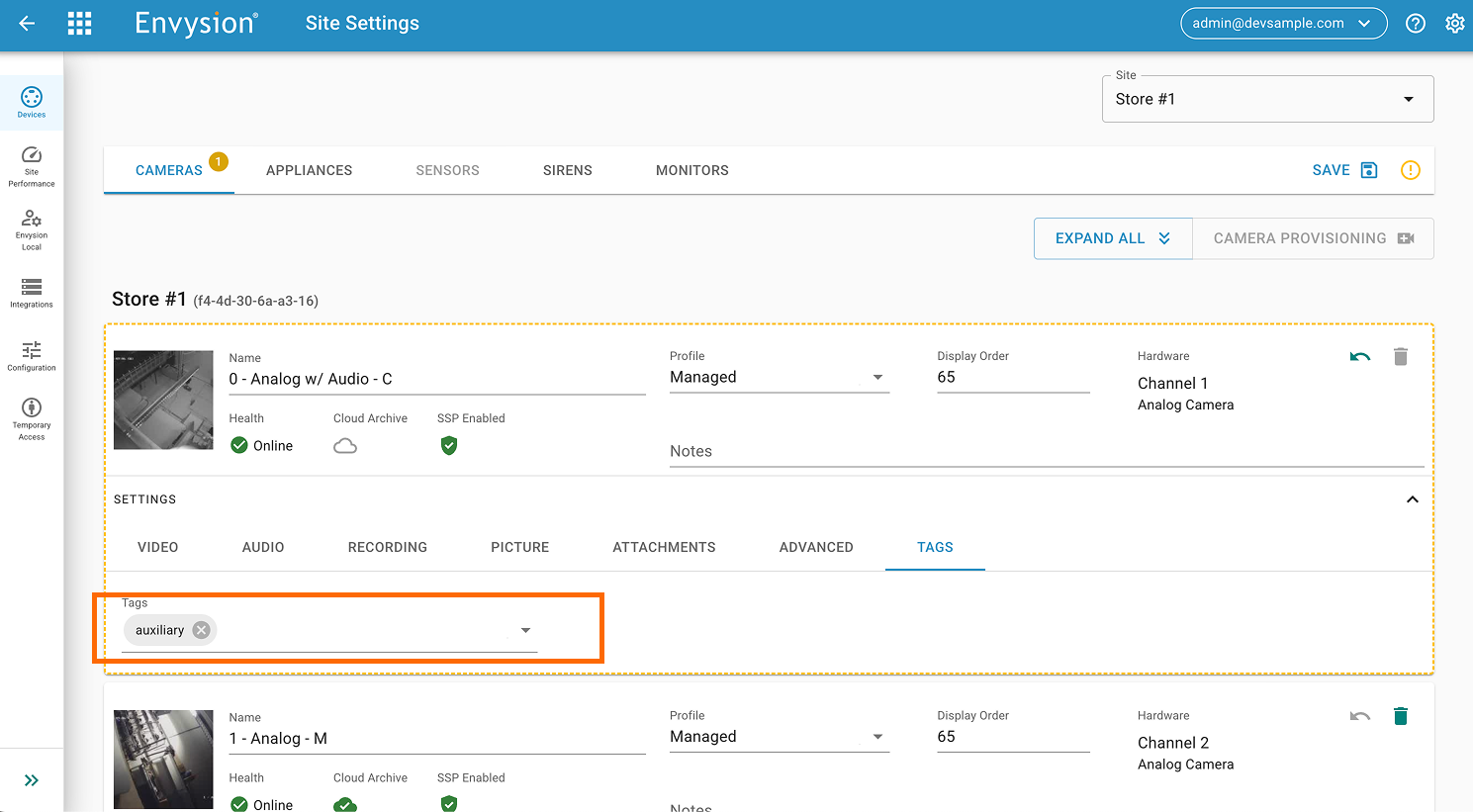1473x812 pixels.
Task: Open Envysion Local in sidebar
Action: click(32, 229)
